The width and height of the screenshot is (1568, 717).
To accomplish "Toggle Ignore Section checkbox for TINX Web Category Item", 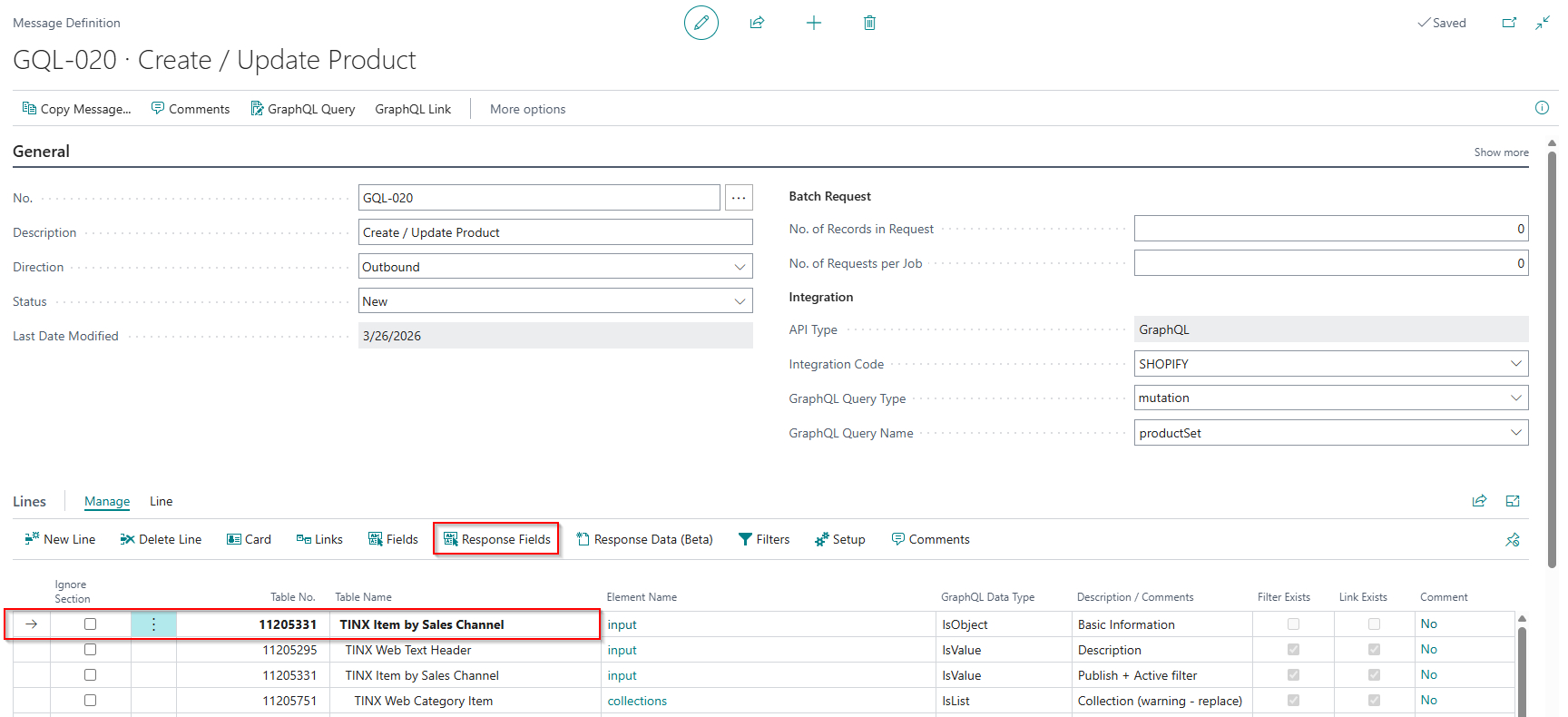I will pyautogui.click(x=90, y=701).
